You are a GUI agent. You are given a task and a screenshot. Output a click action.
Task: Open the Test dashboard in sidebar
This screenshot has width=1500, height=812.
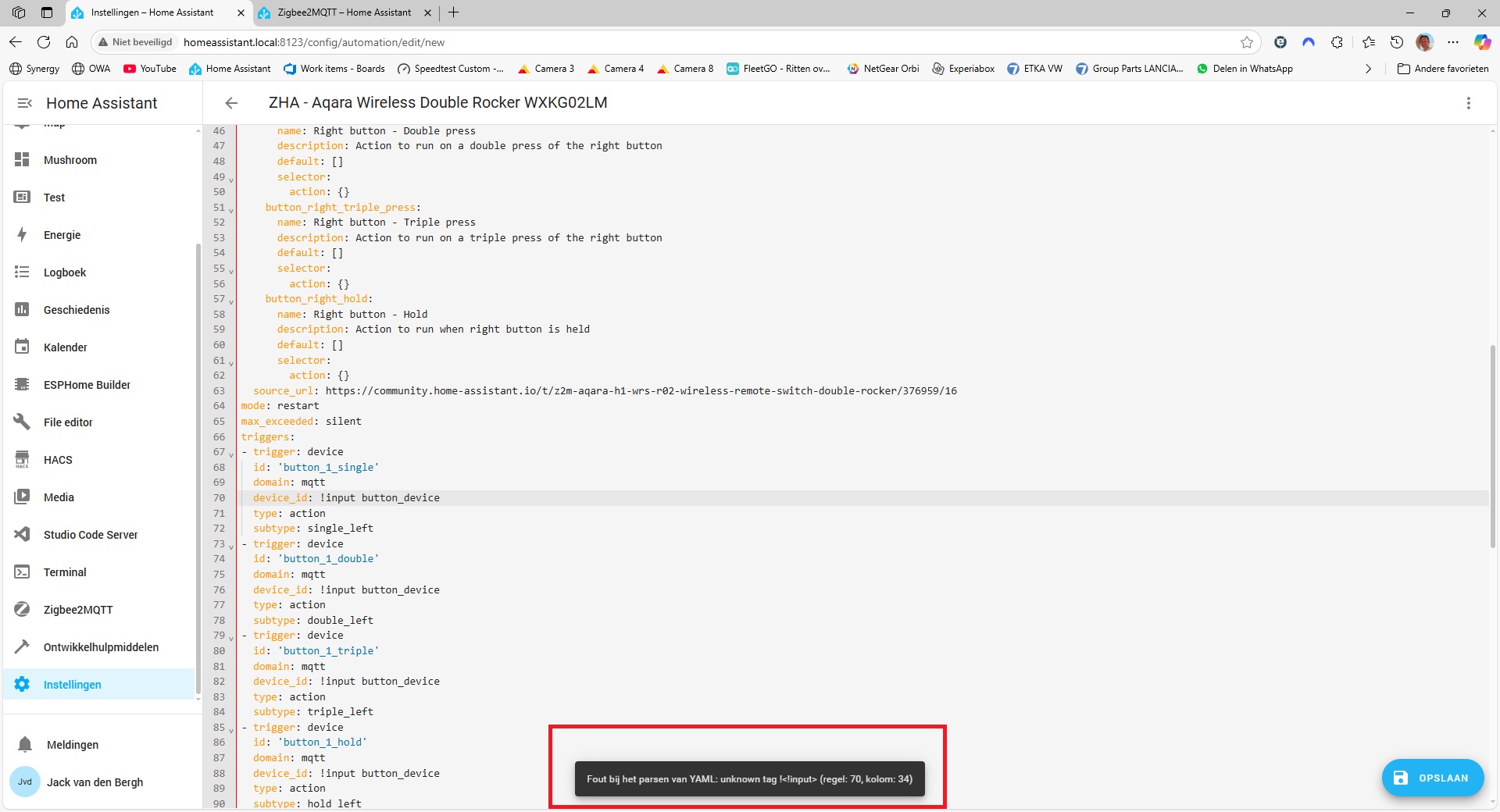point(99,198)
